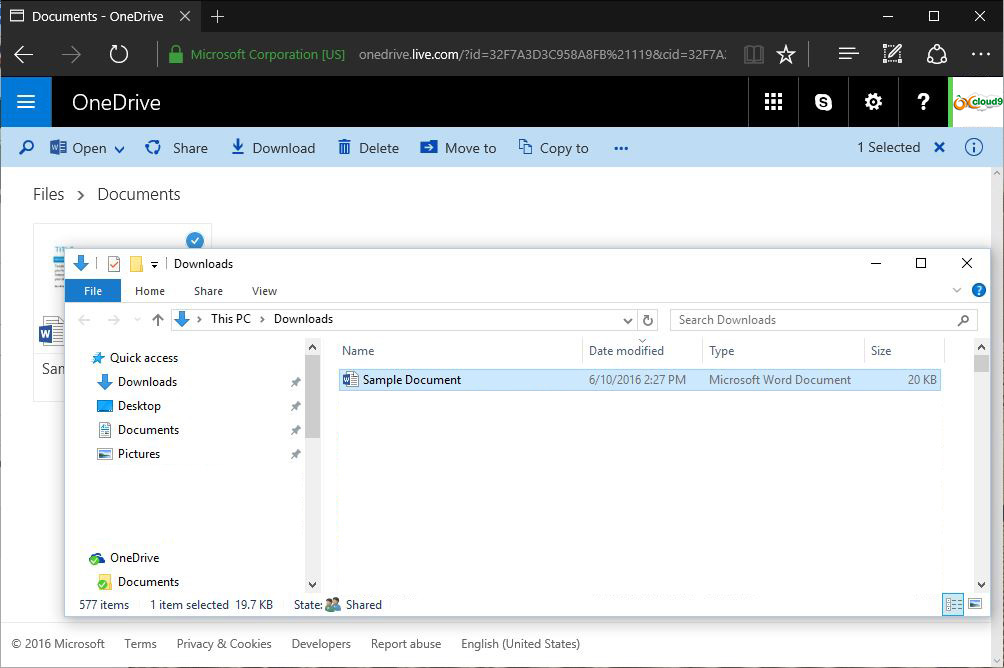Open the OneDrive hamburger menu
1004x668 pixels.
(26, 102)
